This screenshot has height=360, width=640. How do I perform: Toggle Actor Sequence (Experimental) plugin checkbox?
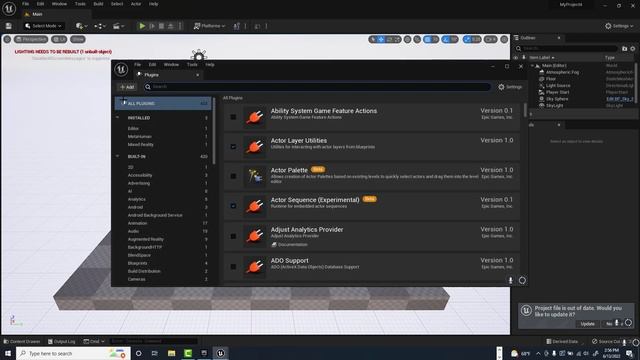pyautogui.click(x=233, y=206)
